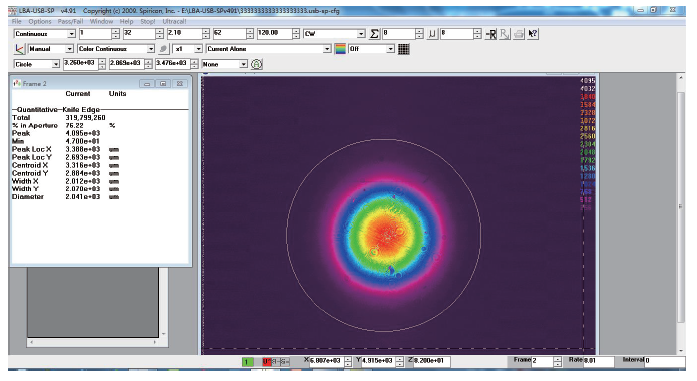Click the context help arrow-question icon
This screenshot has width=697, height=381.
coord(533,34)
